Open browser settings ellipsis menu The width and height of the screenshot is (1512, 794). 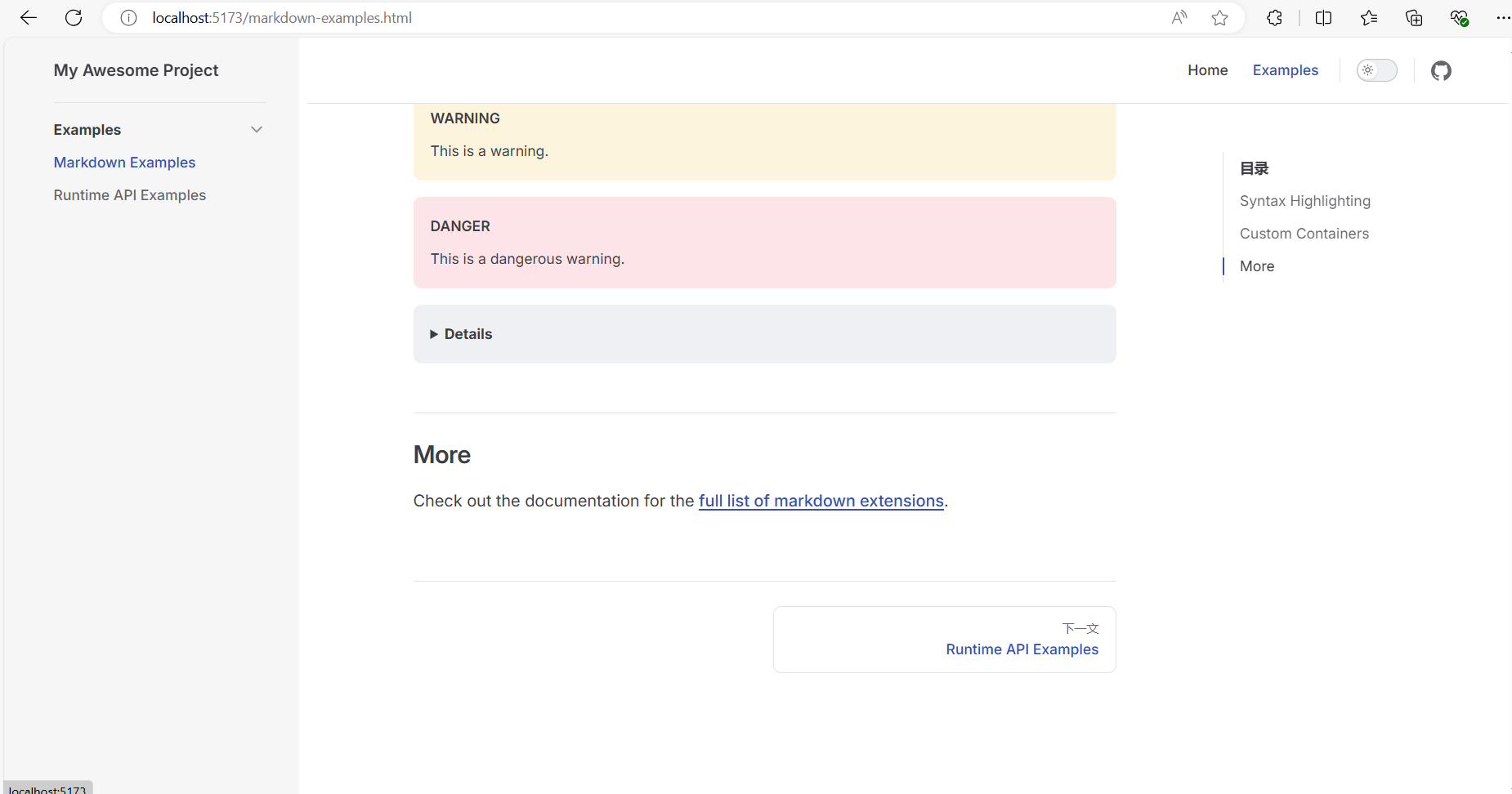click(x=1502, y=18)
